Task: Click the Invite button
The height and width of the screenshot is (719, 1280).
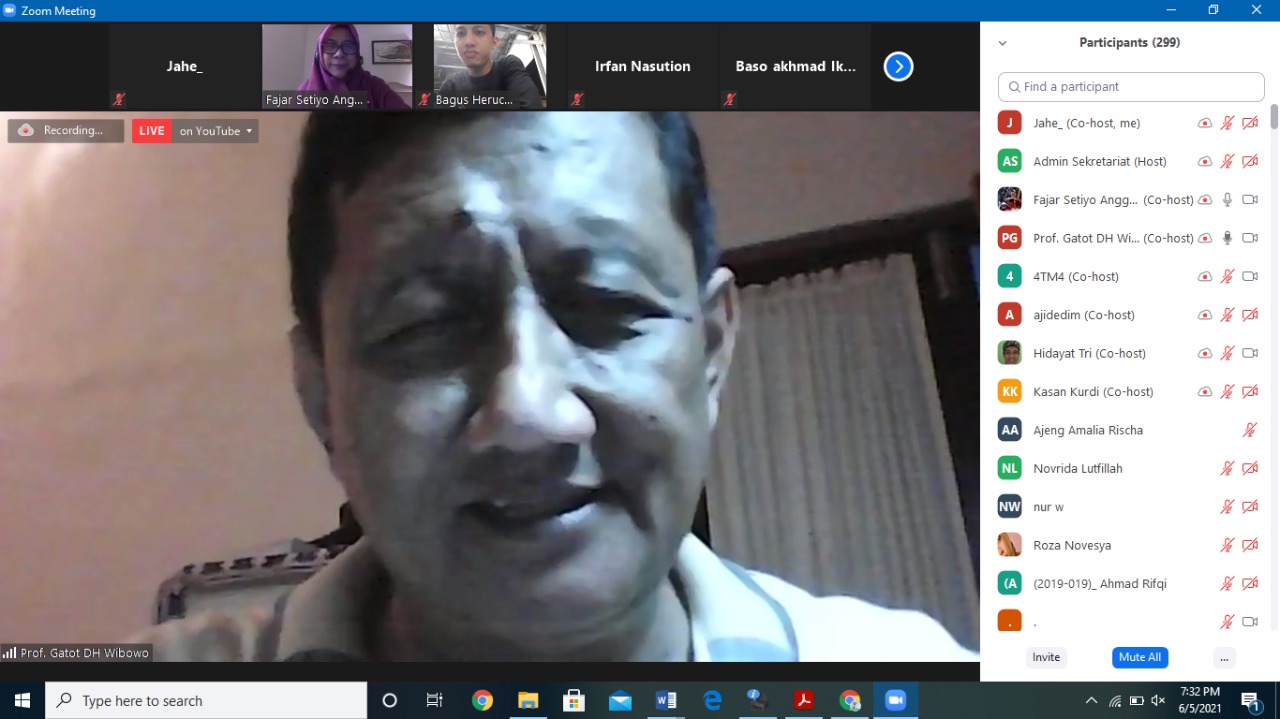Action: click(1046, 657)
